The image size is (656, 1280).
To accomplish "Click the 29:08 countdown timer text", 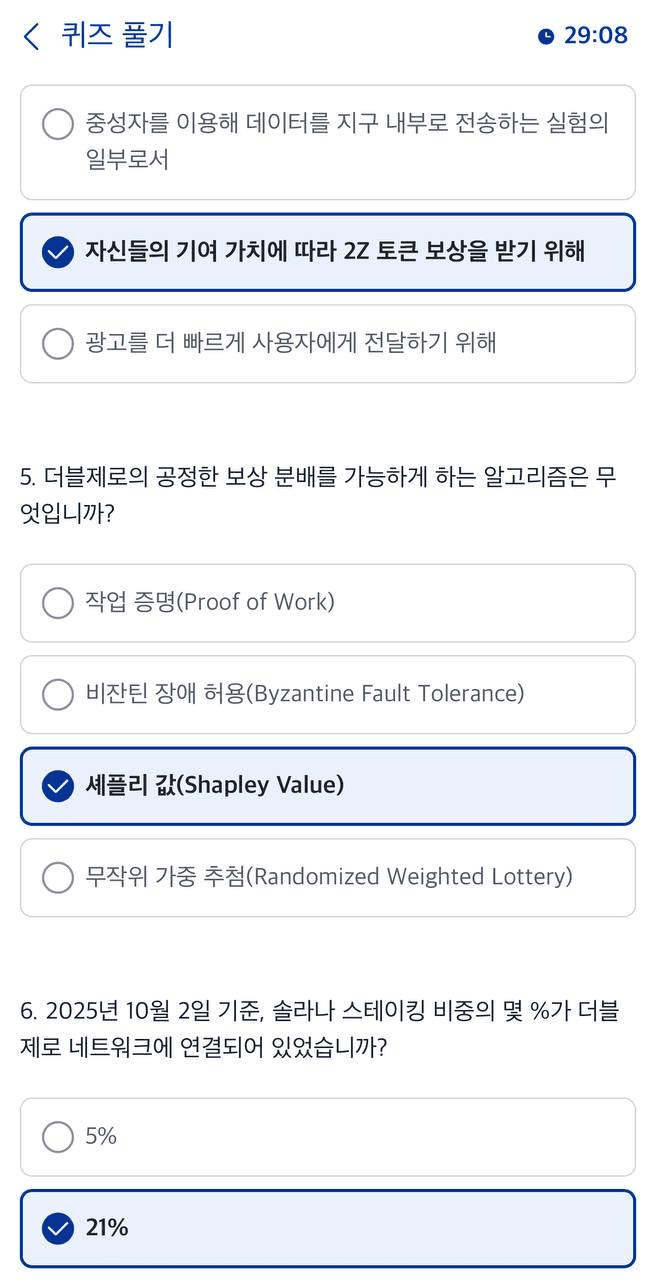I will [x=596, y=36].
